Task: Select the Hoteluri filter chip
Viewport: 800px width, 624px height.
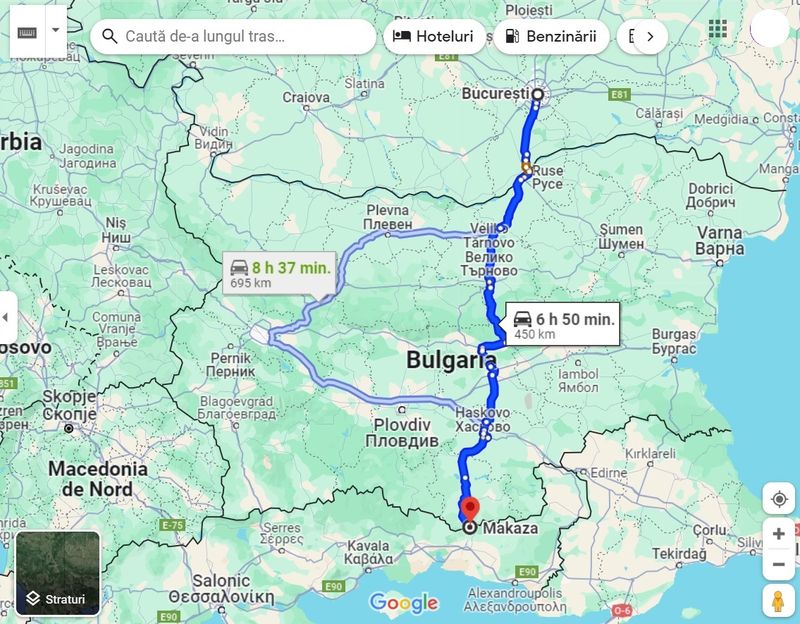Action: tap(434, 36)
